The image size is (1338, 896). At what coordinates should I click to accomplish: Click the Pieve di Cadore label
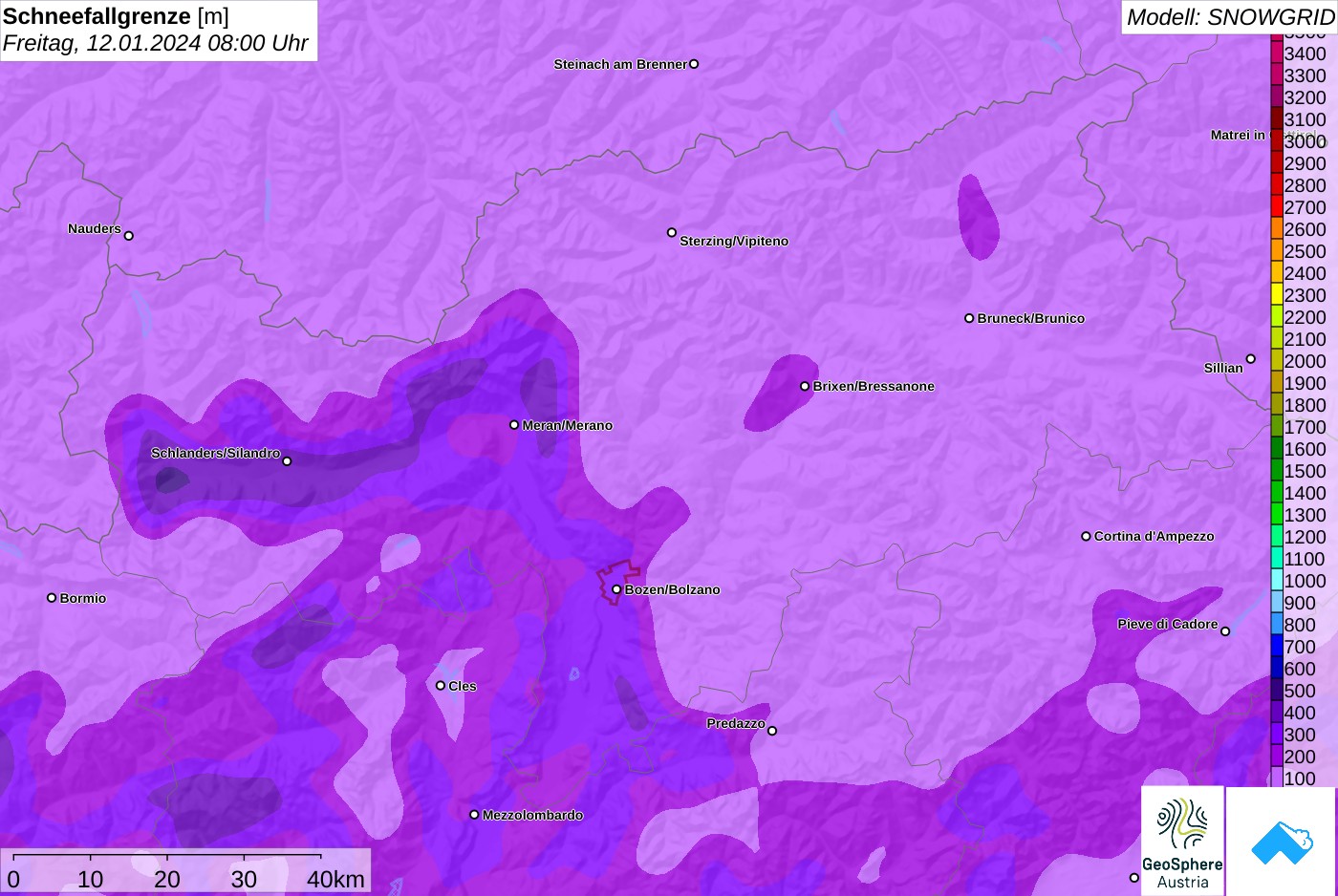tap(1168, 624)
